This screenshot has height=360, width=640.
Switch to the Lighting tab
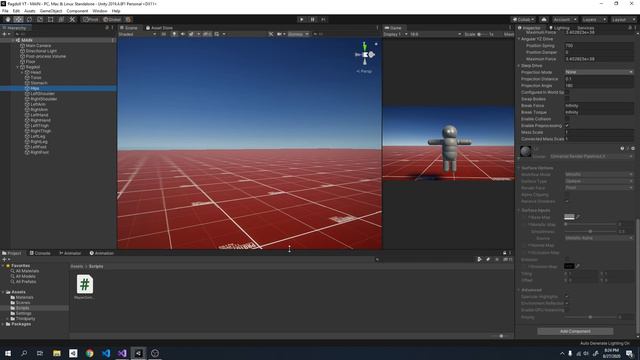click(x=559, y=28)
